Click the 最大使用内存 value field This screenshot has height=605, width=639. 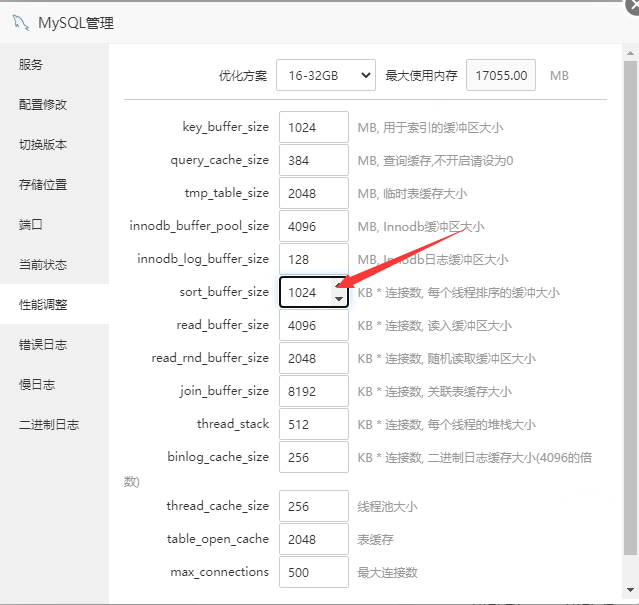pos(502,75)
